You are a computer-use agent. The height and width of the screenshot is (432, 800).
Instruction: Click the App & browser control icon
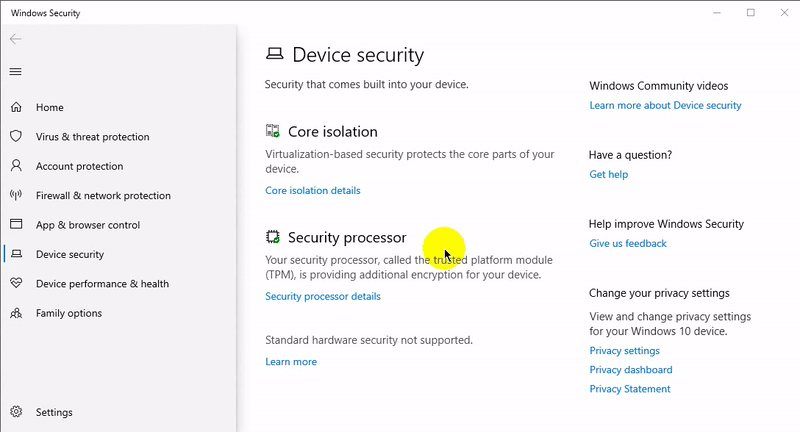tap(16, 225)
